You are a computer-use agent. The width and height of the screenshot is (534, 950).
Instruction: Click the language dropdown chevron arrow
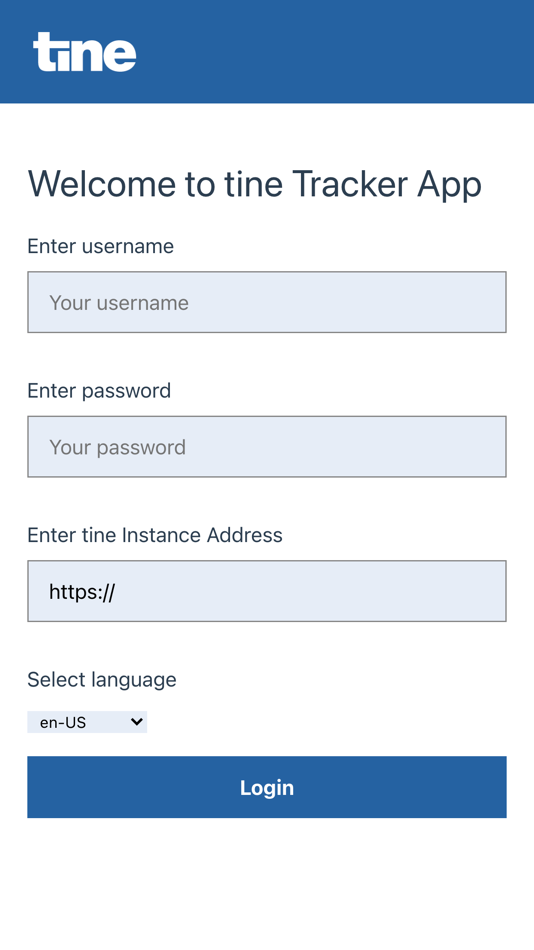(137, 722)
